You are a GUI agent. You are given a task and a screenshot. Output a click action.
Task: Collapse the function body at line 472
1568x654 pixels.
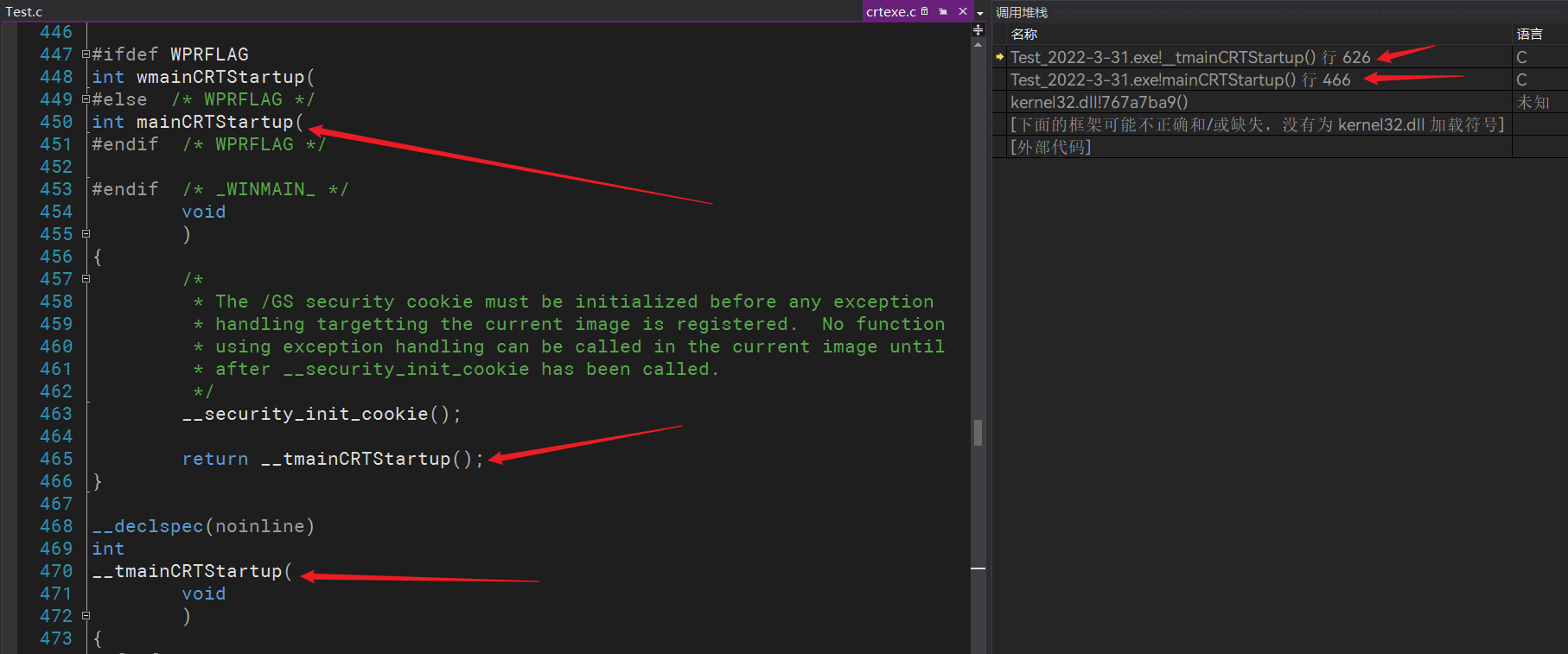click(x=86, y=616)
